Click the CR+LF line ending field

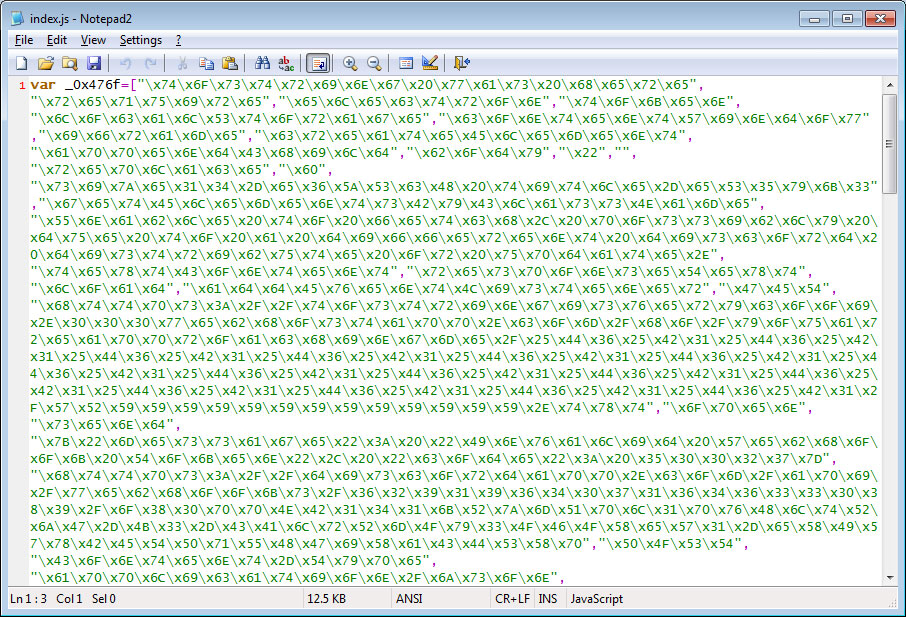tap(512, 599)
